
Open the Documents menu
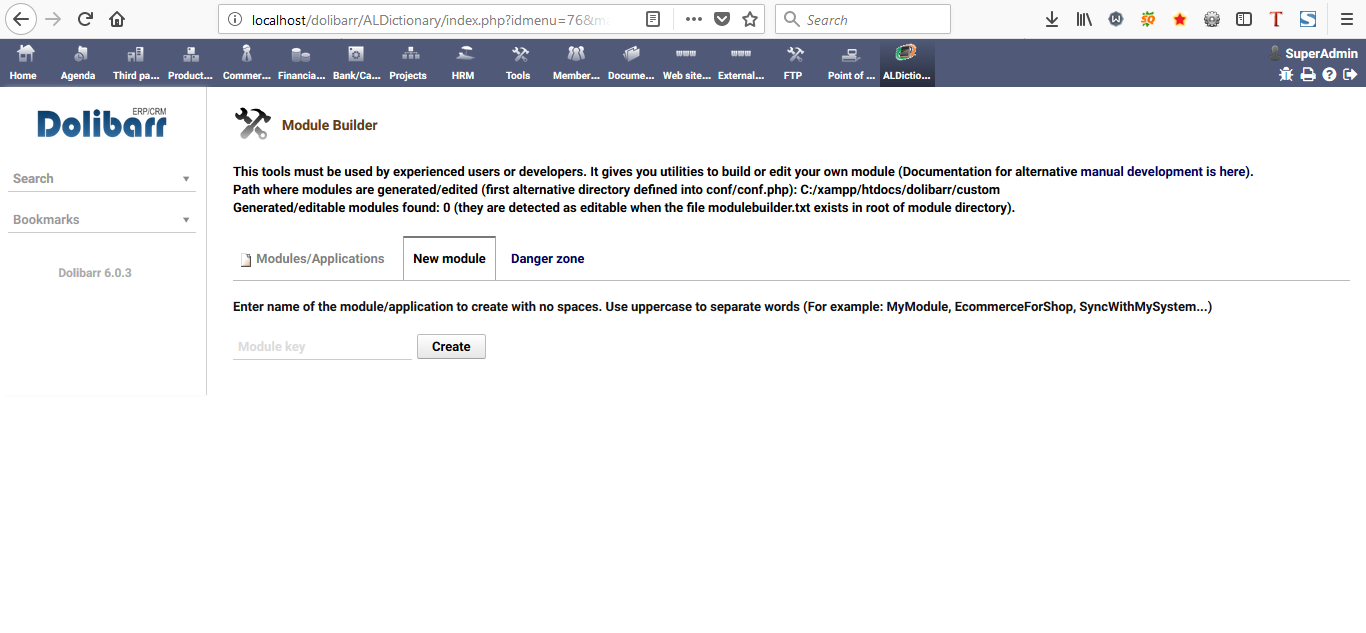pos(631,63)
